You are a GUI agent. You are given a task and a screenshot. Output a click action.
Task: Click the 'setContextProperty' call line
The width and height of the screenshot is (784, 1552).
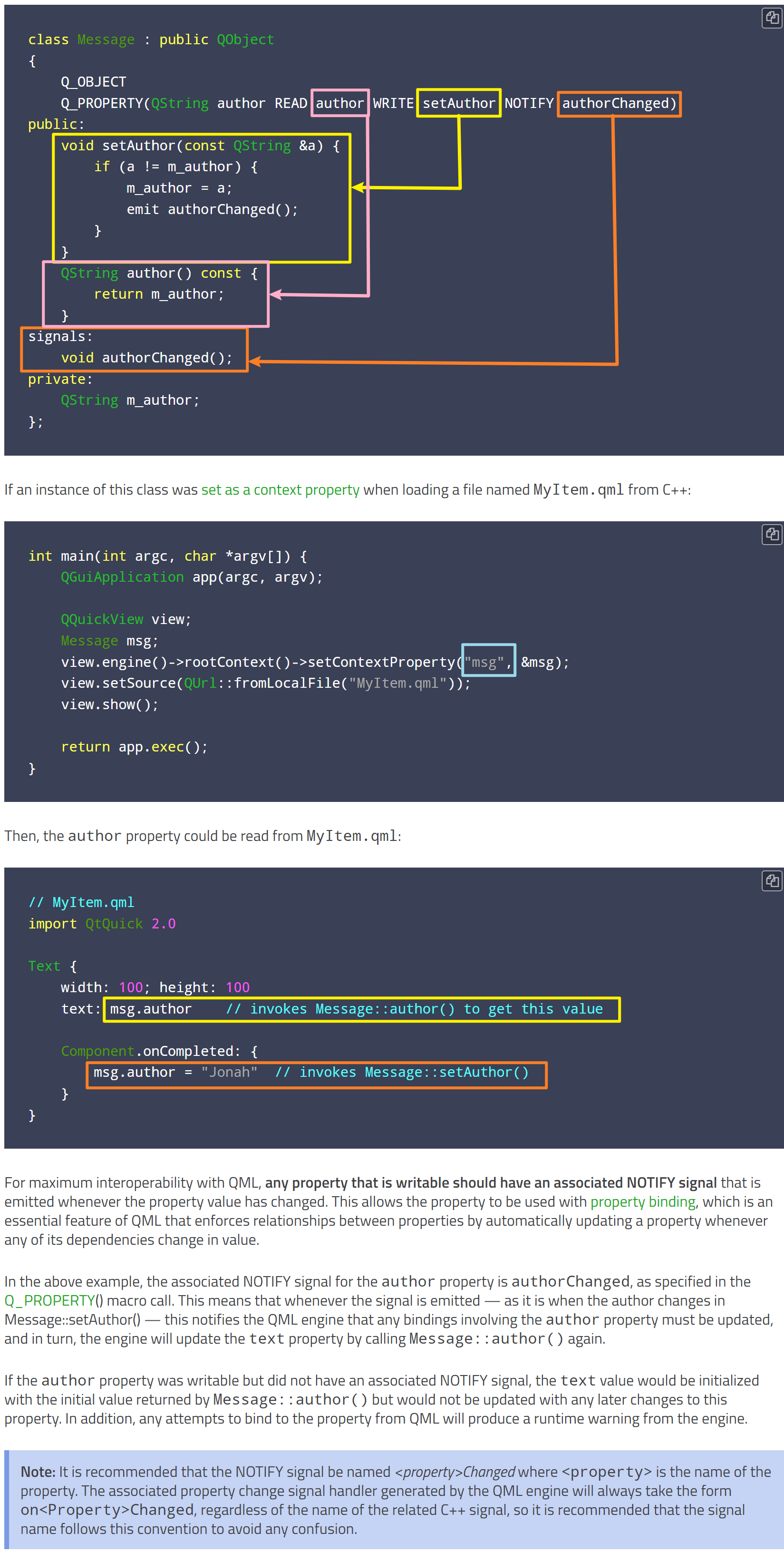(x=315, y=662)
